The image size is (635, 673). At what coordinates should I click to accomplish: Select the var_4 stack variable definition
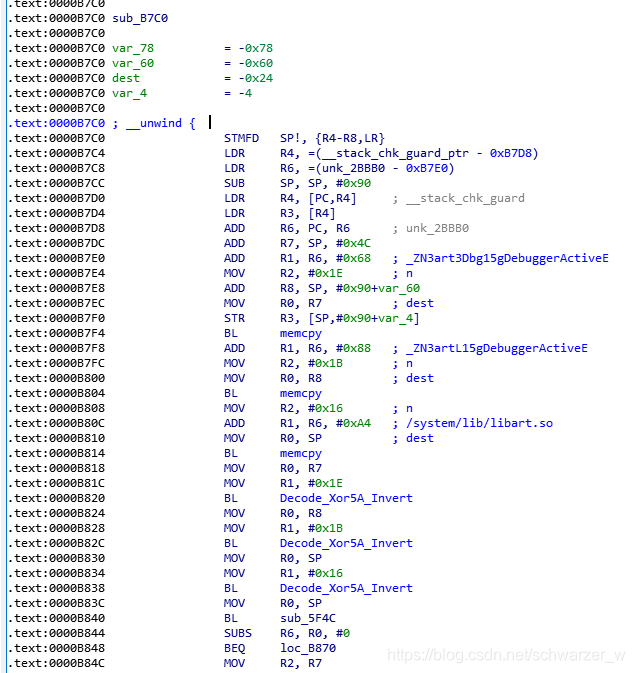tap(129, 94)
